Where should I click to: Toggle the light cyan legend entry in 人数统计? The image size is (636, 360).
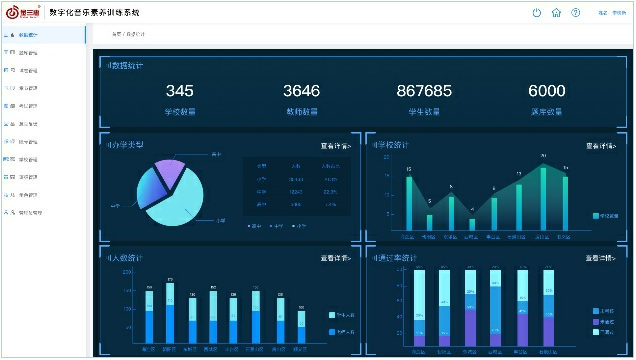[342, 315]
